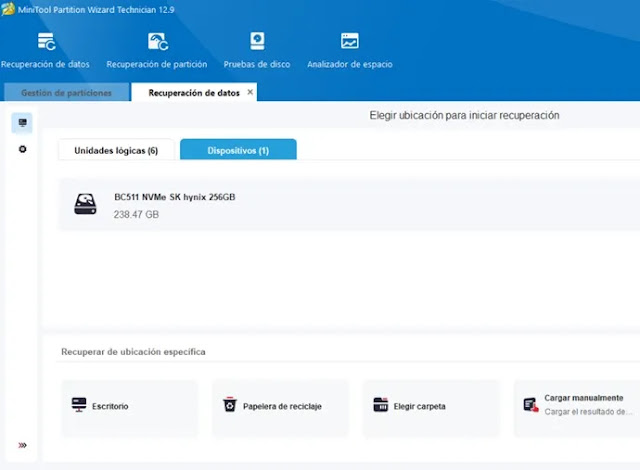The image size is (640, 470).
Task: Close the Recuperación de datos tab
Action: pos(250,92)
